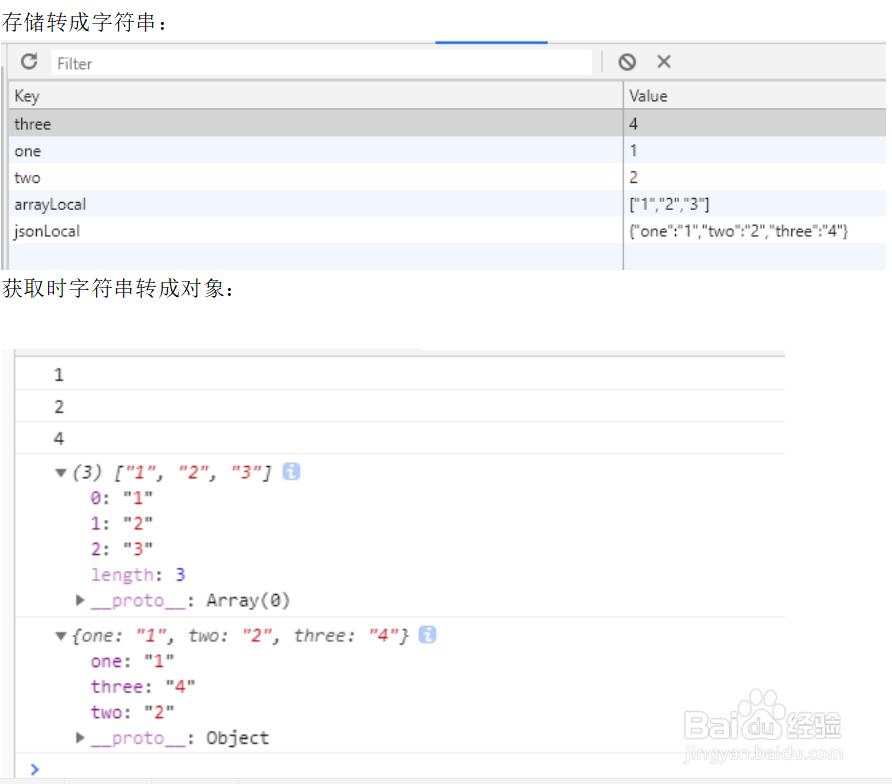Click the value cell showing 4
This screenshot has width=892, height=784.
tap(754, 123)
